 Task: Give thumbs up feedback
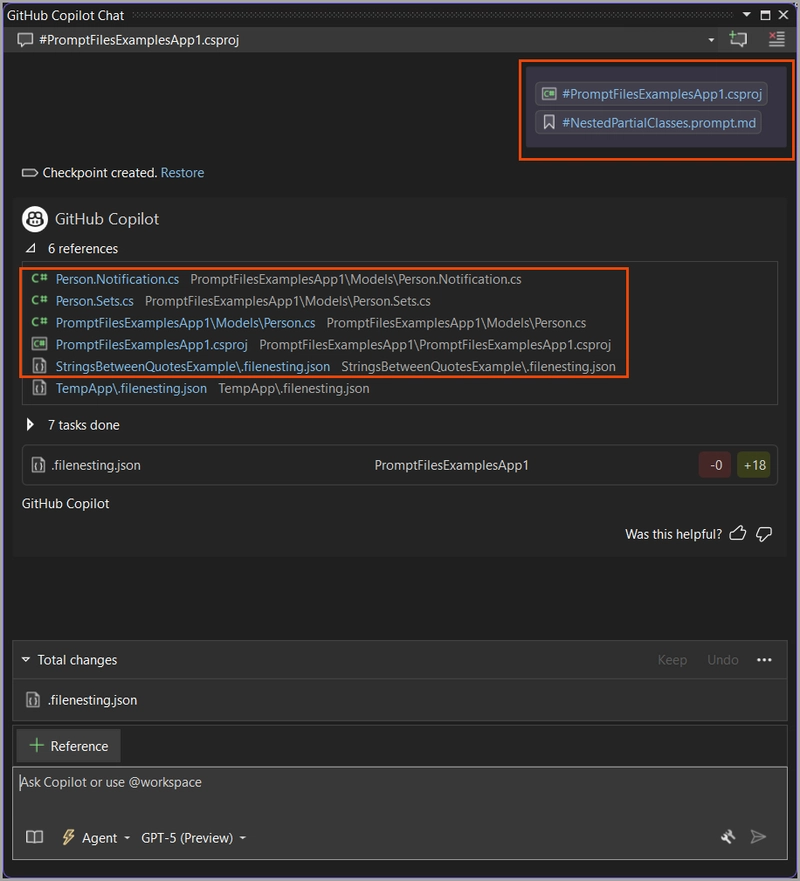point(738,534)
